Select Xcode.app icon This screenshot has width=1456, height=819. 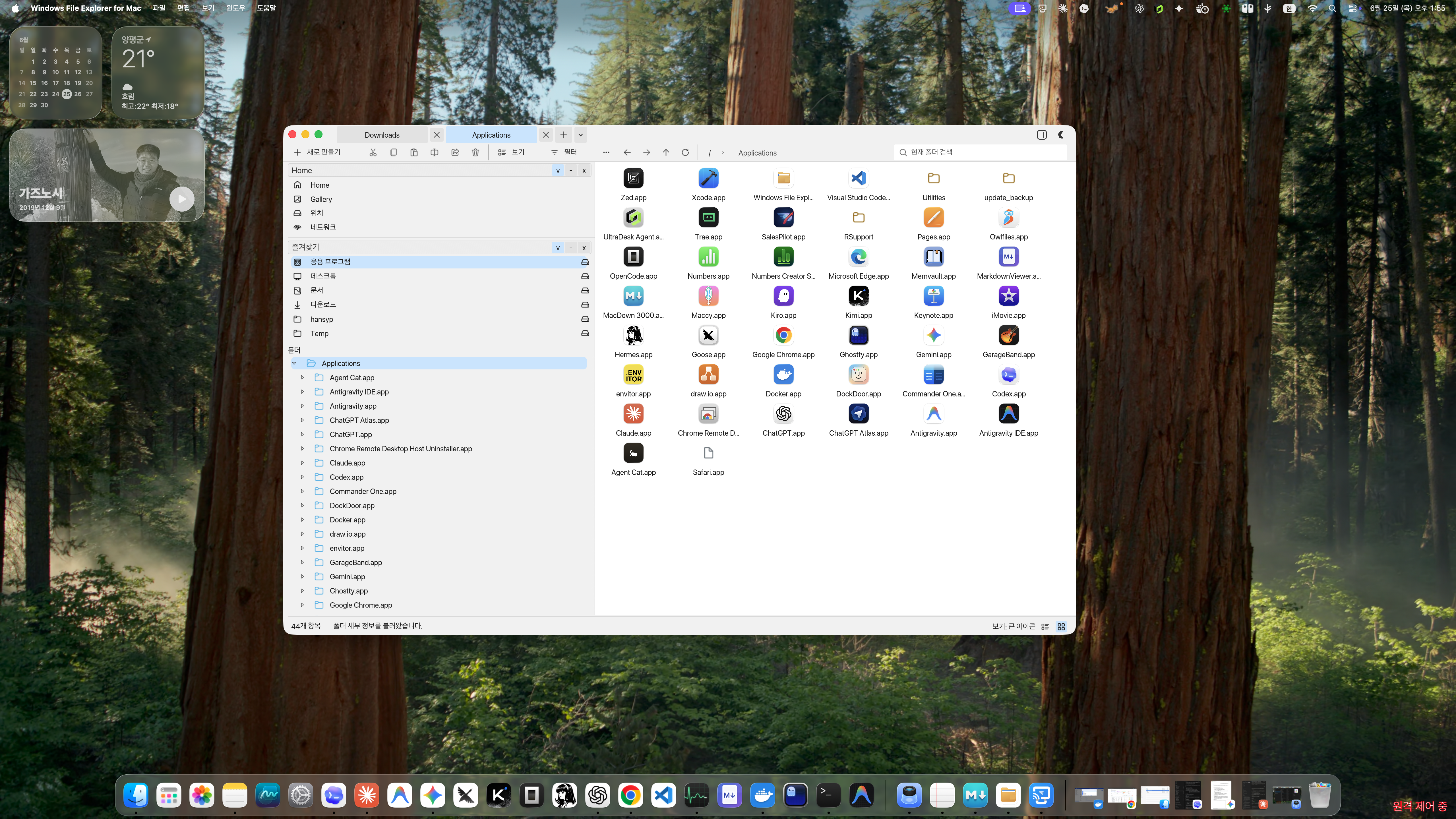pos(708,179)
